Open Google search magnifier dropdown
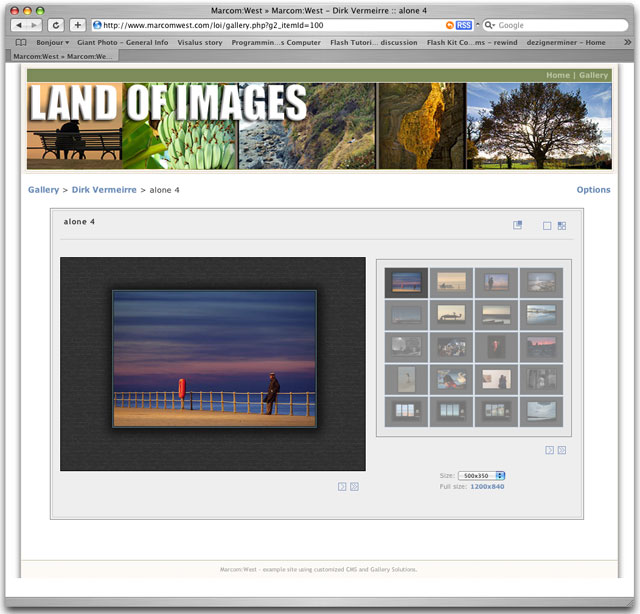Viewport: 640px width, 614px height. pos(489,25)
